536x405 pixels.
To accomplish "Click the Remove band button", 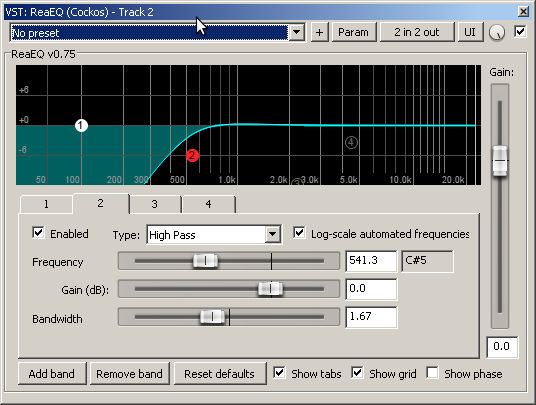I will (129, 374).
